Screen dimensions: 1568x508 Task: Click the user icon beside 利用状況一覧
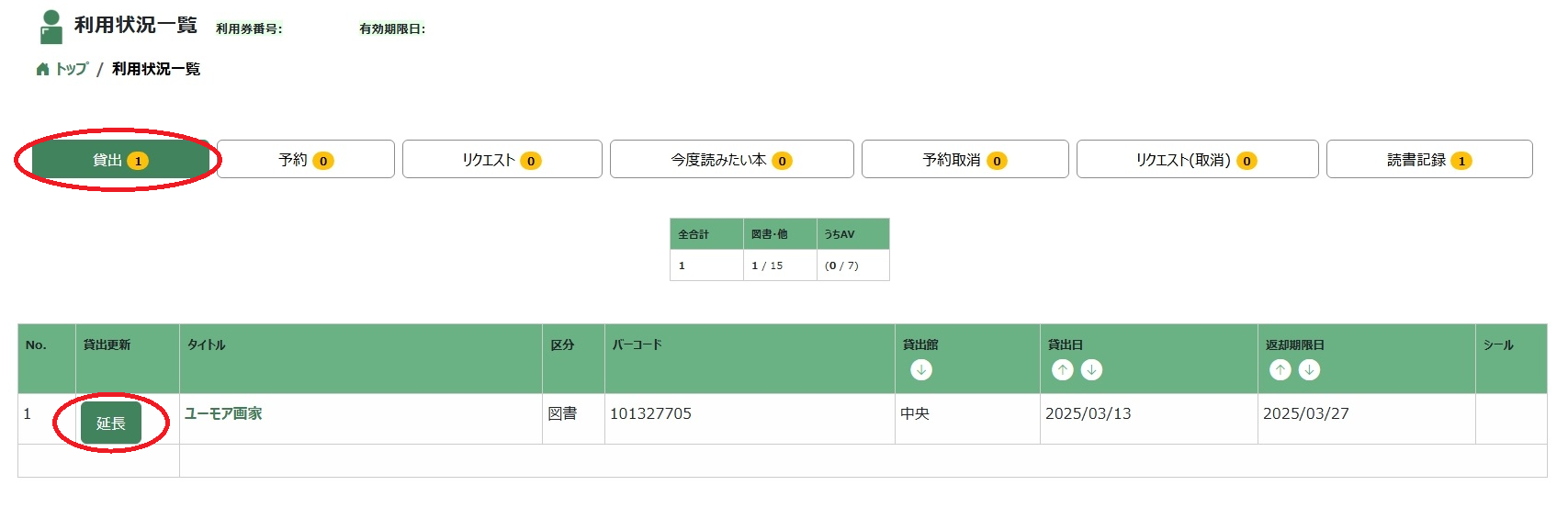[51, 27]
